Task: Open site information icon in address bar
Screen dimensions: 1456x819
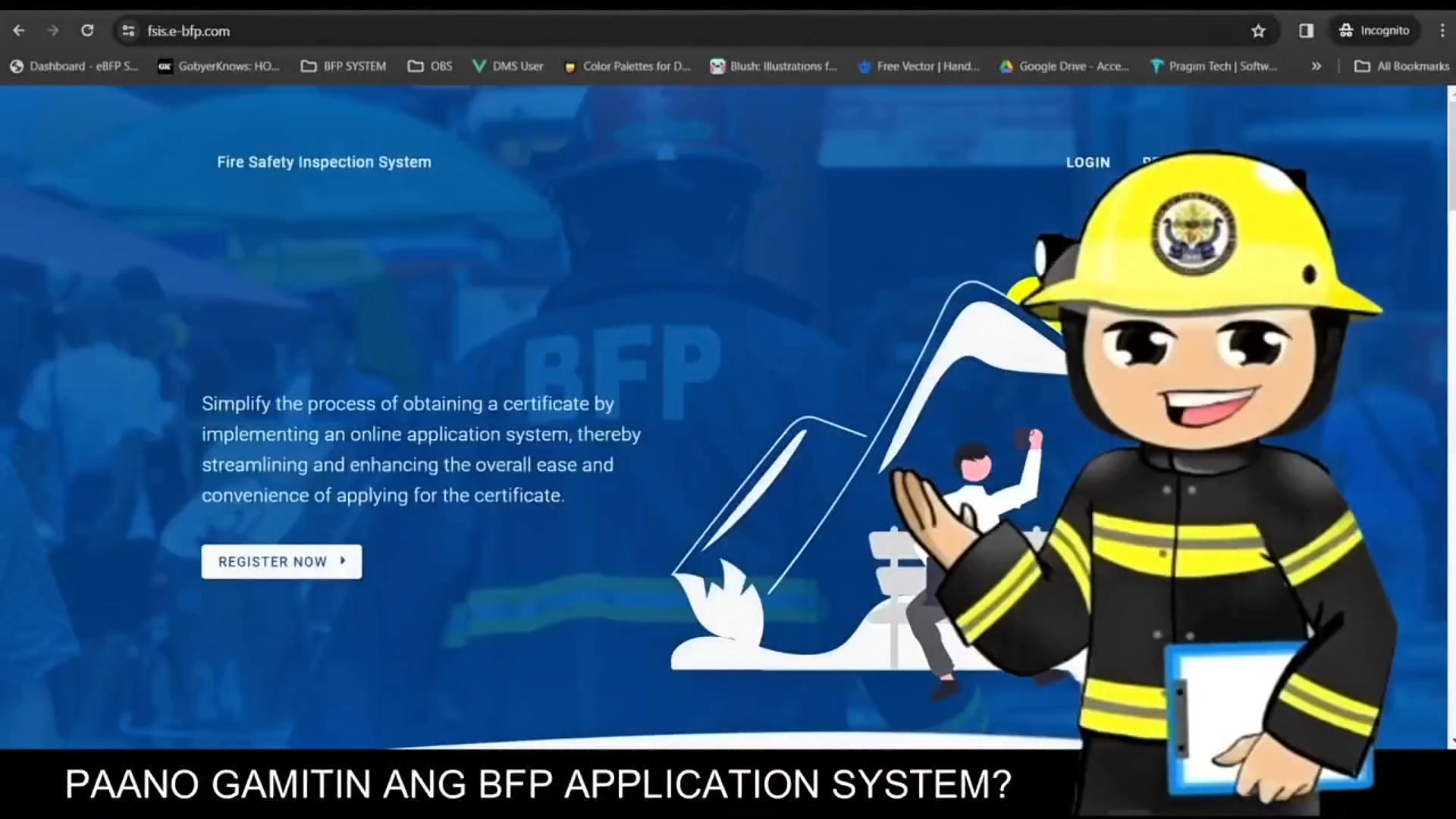Action: pos(128,30)
